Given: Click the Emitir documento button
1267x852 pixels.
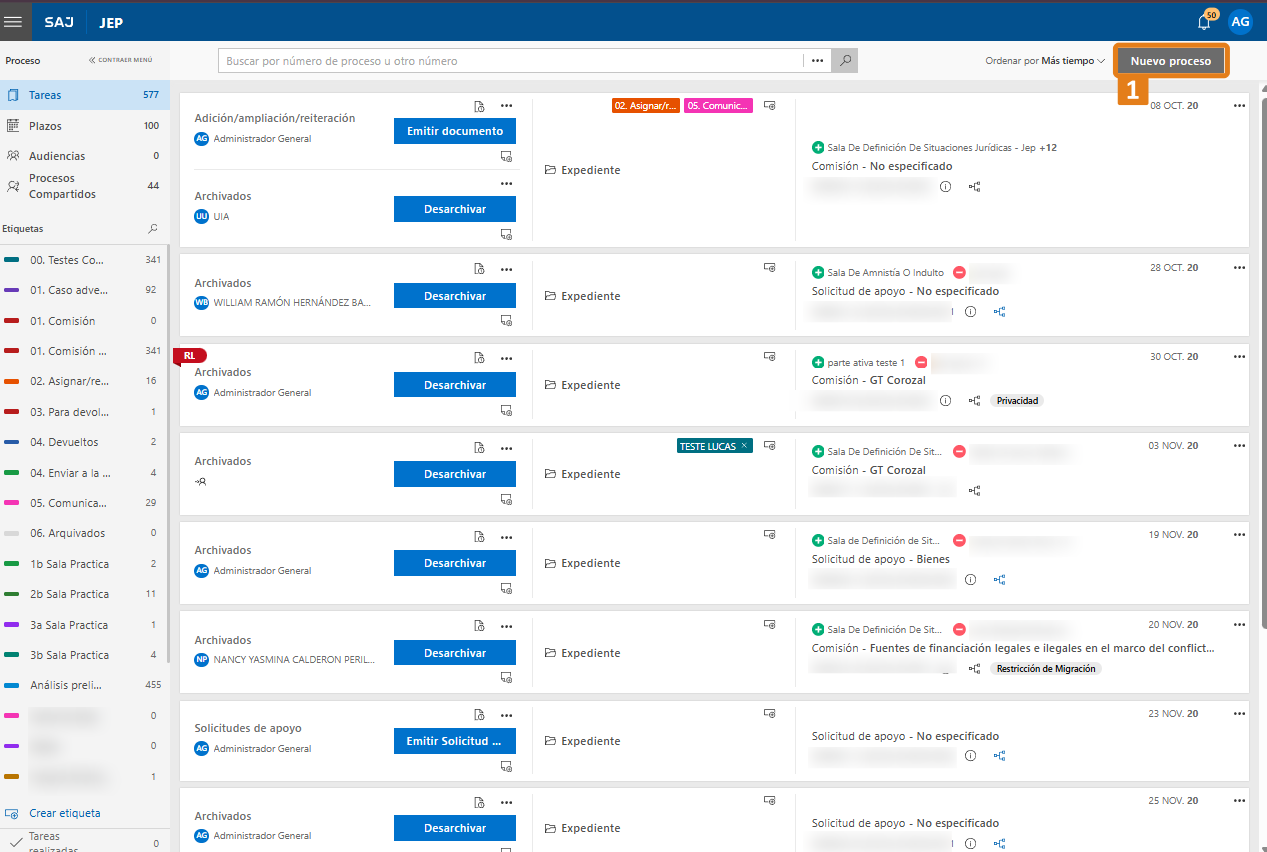Looking at the screenshot, I should 454,131.
